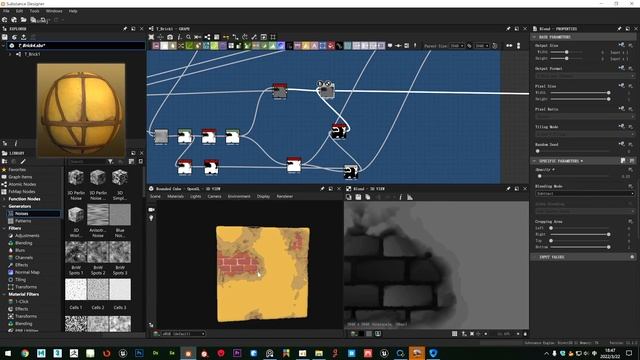Image resolution: width=640 pixels, height=360 pixels.
Task: Open the Help menu
Action: coord(73,11)
